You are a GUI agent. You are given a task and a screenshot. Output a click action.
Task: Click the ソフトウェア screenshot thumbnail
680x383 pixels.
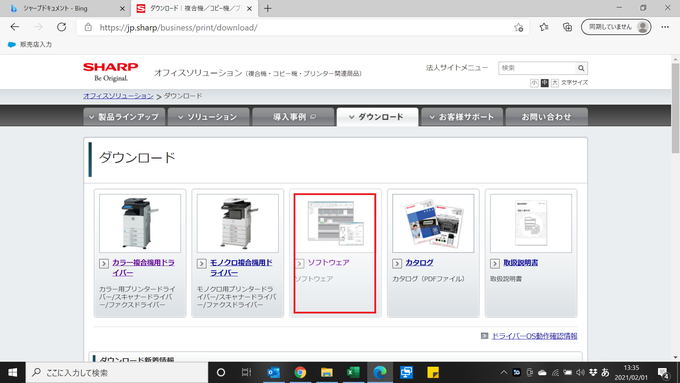tap(335, 223)
